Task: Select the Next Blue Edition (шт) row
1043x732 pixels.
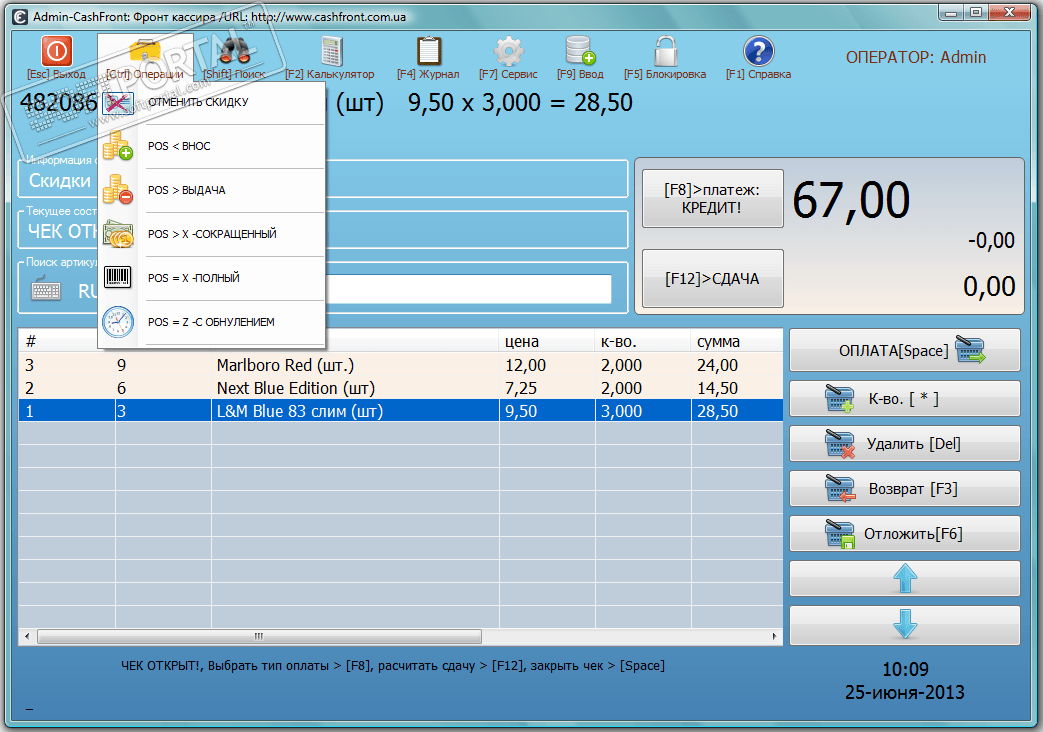Action: (400, 388)
